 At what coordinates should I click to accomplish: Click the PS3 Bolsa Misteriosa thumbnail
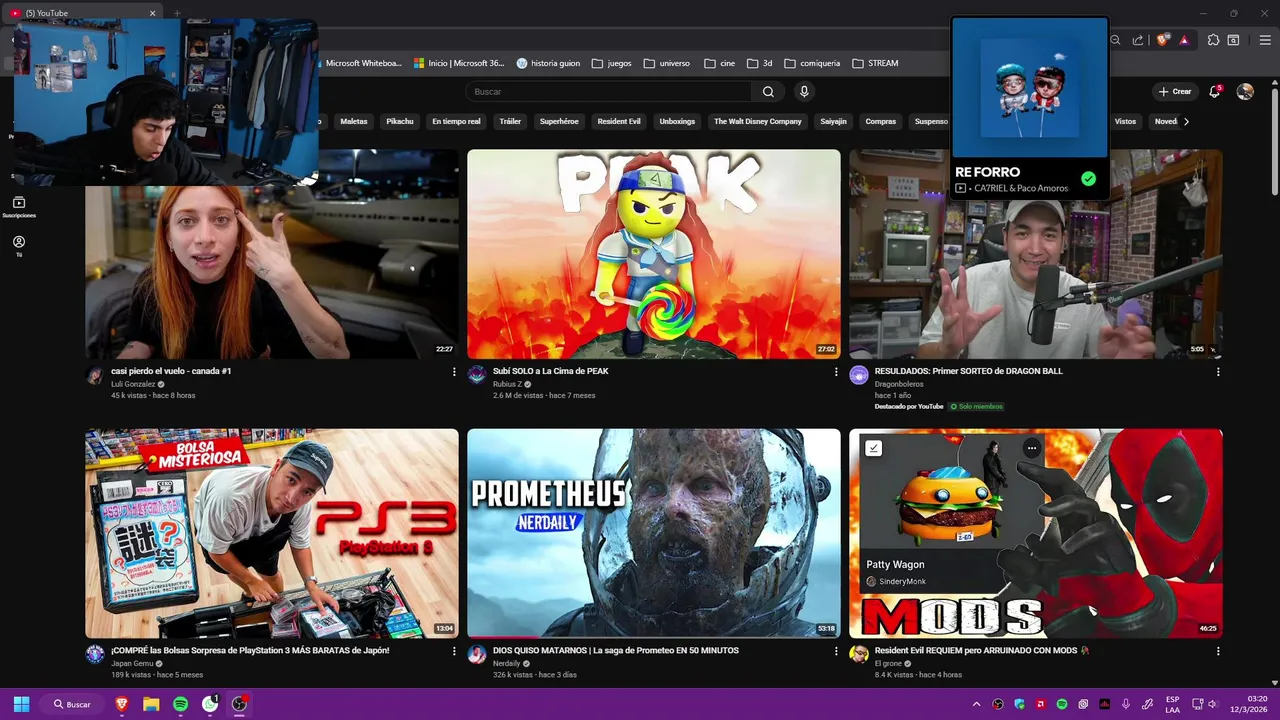tap(272, 533)
